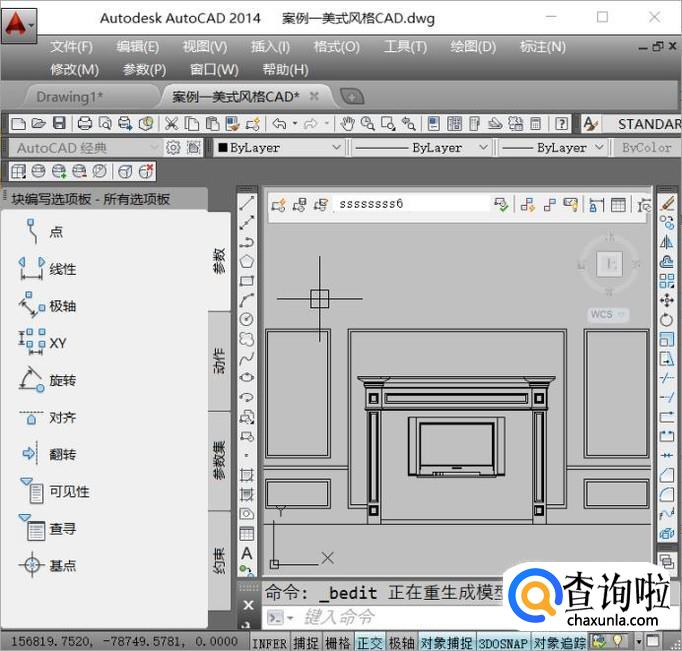Toggle 栅格 grid display in status bar

[x=337, y=642]
